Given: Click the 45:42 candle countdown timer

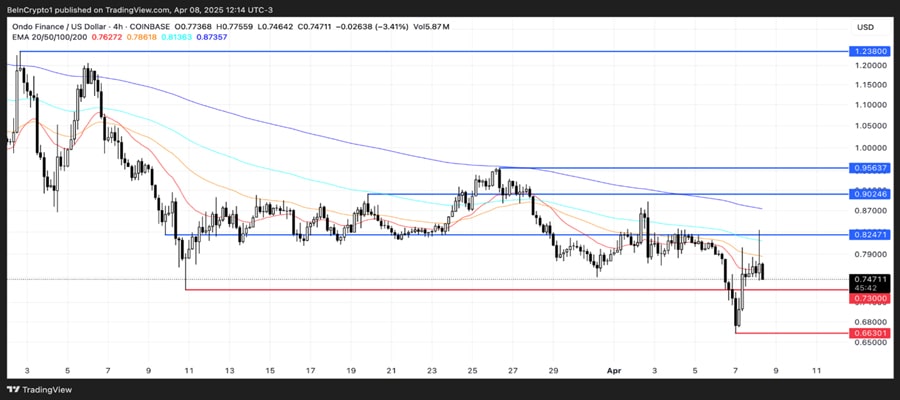Looking at the screenshot, I should (867, 288).
